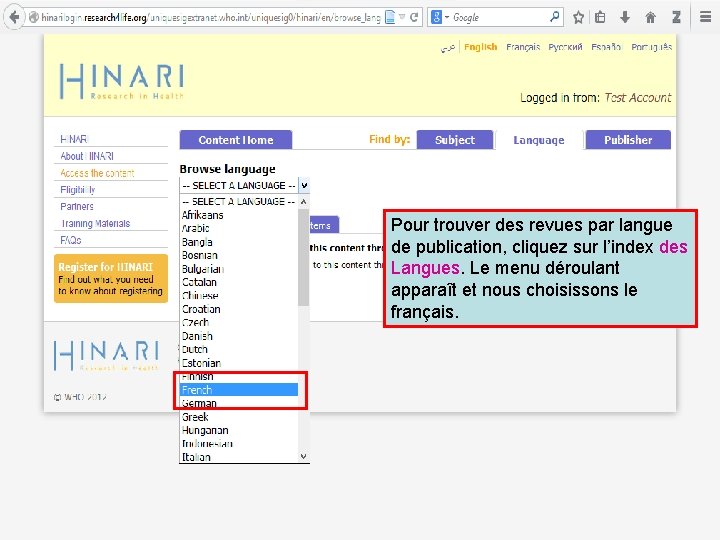Open Access the content sidebar link
The width and height of the screenshot is (720, 540).
(x=97, y=173)
